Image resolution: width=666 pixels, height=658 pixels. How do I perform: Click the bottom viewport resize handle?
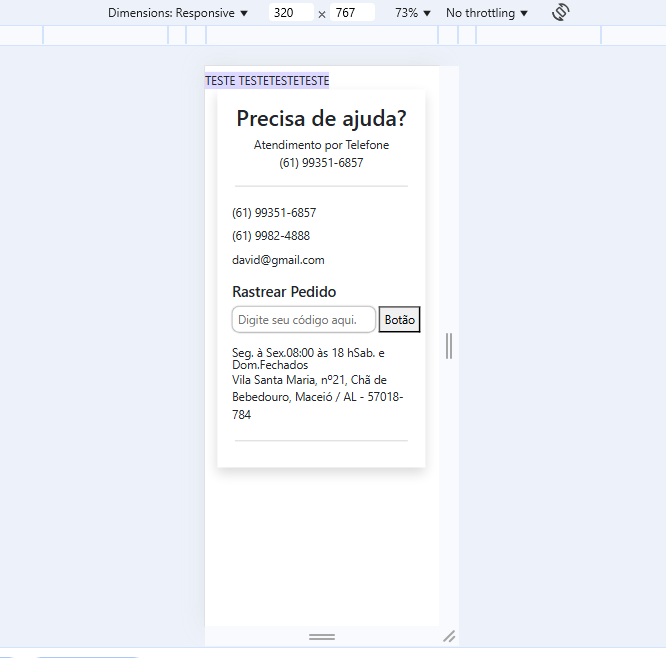(x=321, y=636)
